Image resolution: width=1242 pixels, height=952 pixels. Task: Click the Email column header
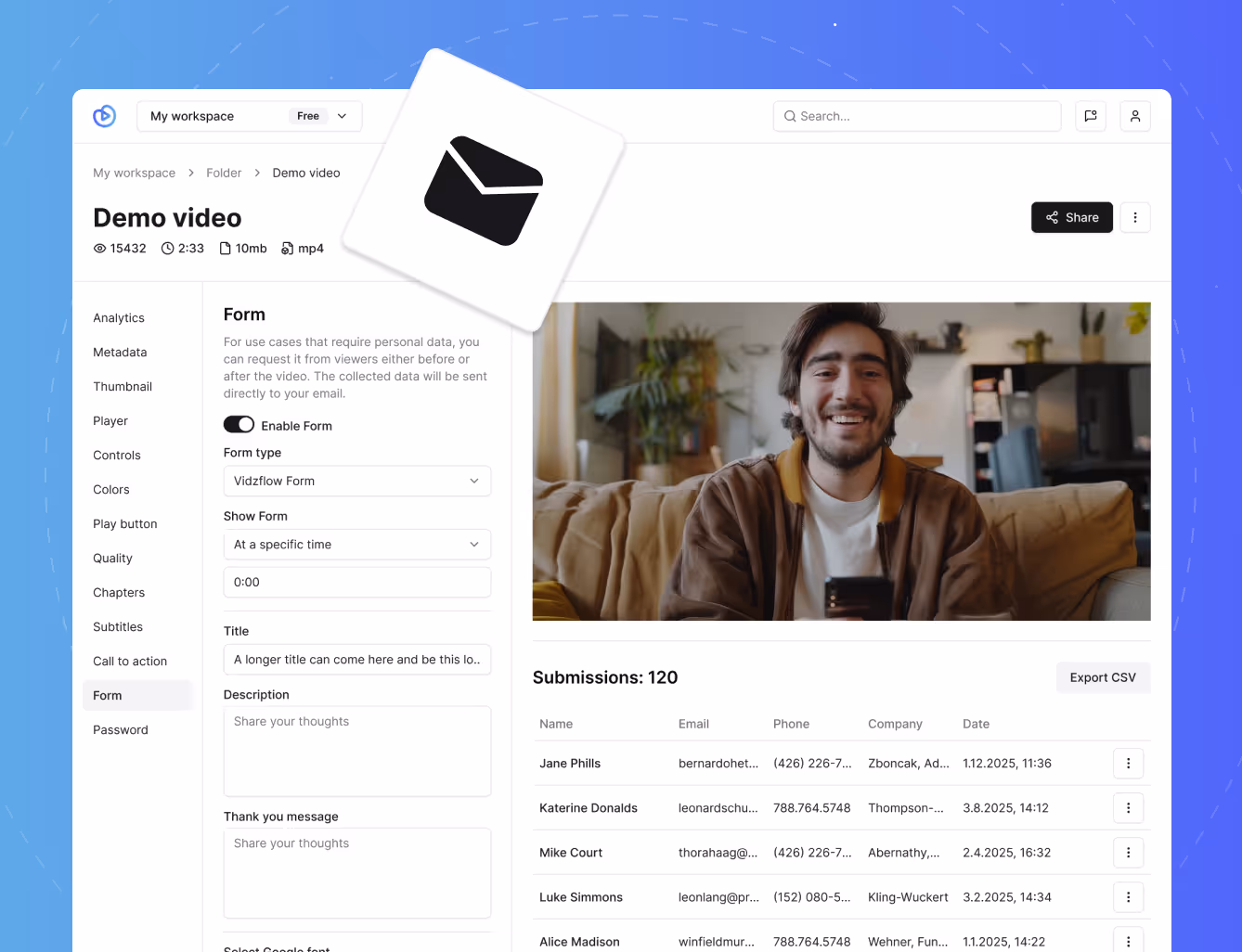(x=693, y=724)
